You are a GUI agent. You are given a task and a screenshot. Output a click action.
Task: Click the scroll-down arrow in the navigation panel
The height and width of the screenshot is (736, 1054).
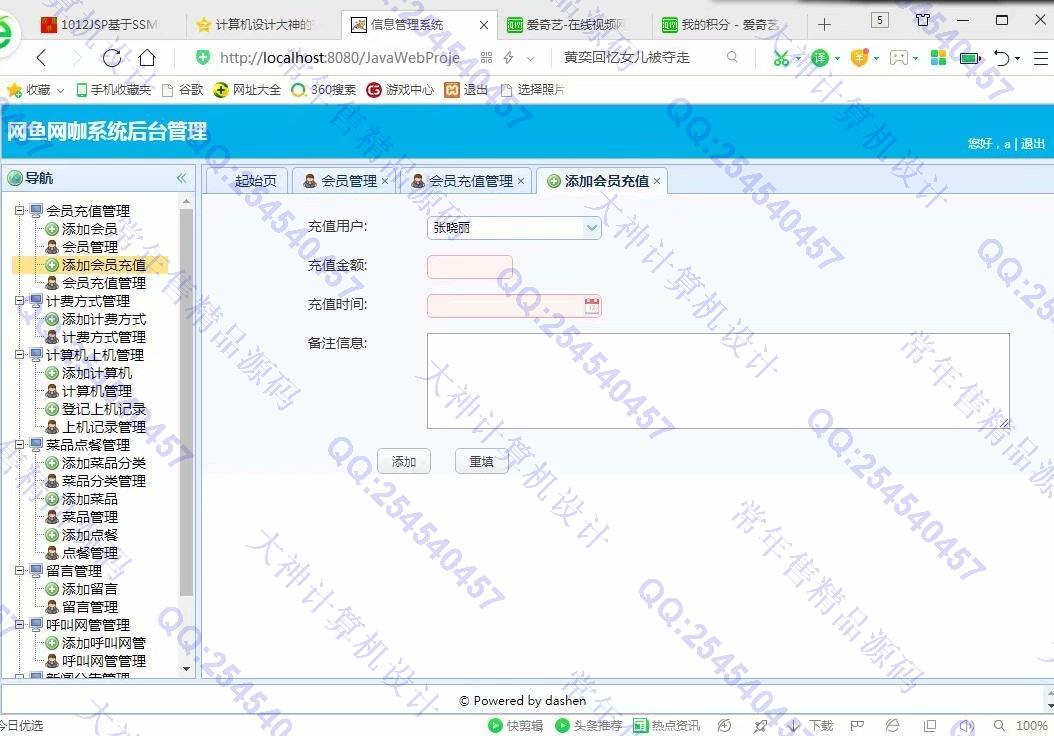tap(187, 669)
